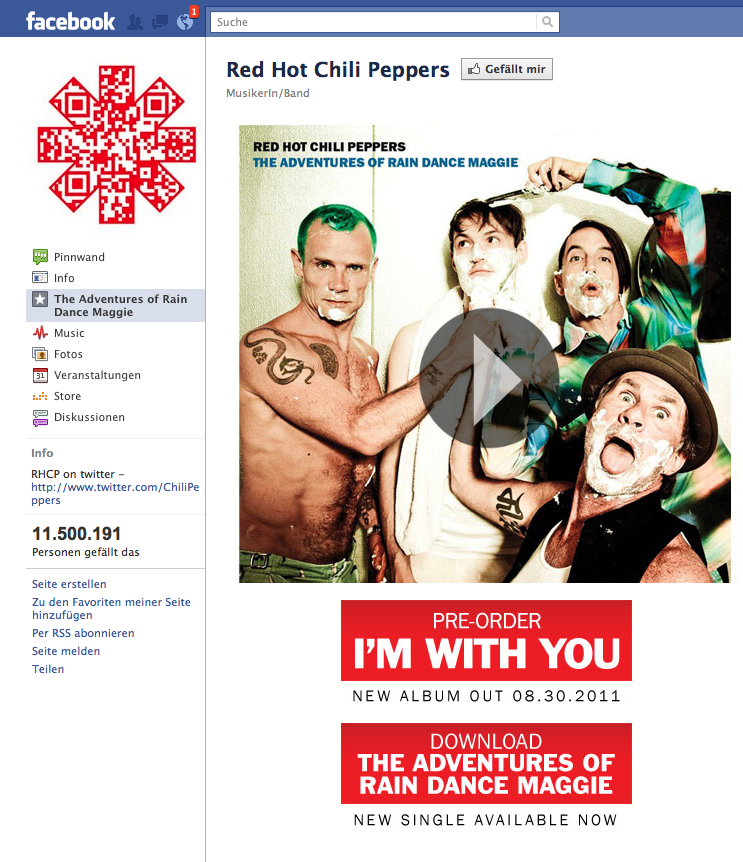Screen dimensions: 743x862
Task: Play the Rain Dance Maggie video
Action: point(489,378)
